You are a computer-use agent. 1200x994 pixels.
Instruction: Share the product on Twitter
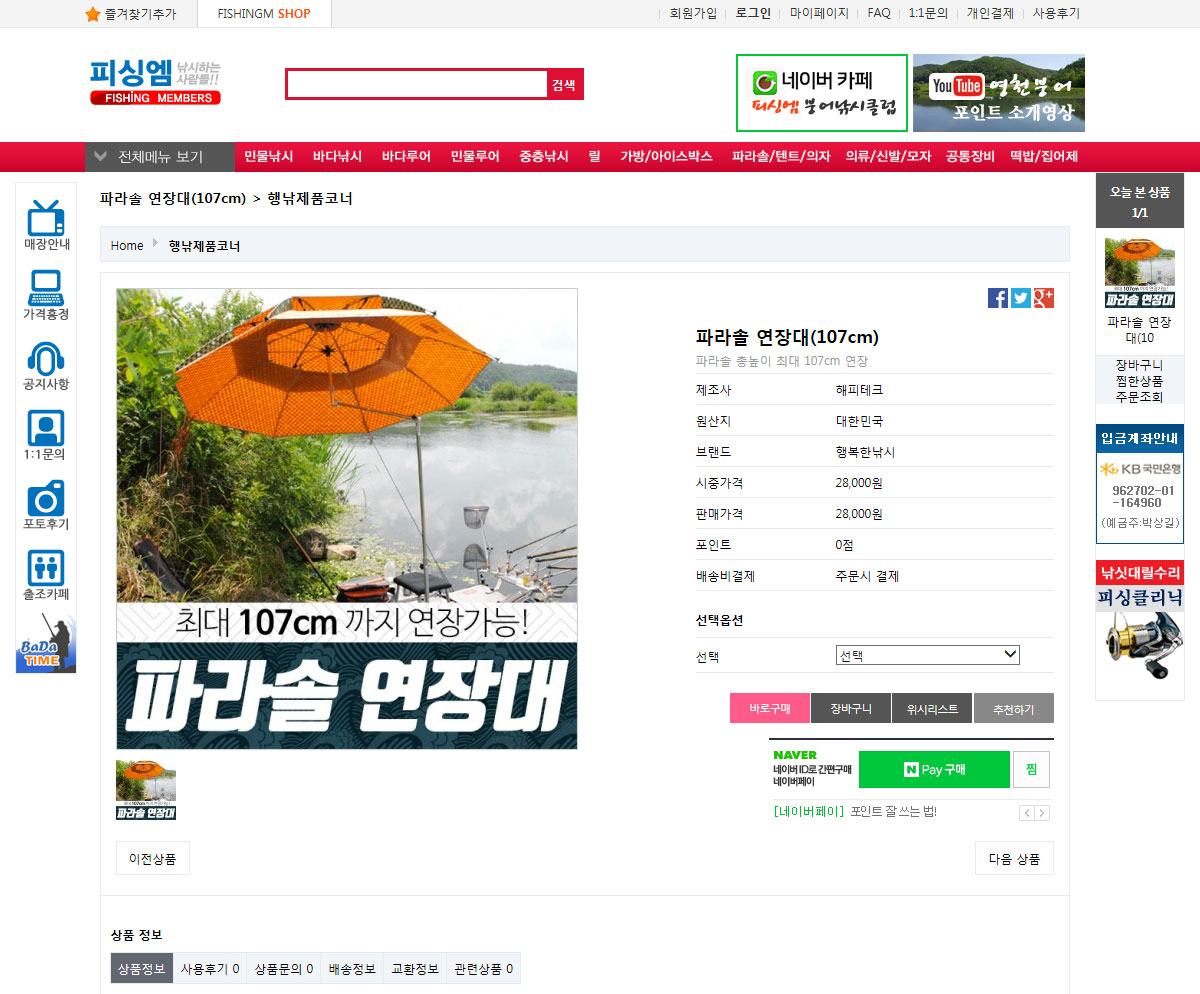[1021, 298]
